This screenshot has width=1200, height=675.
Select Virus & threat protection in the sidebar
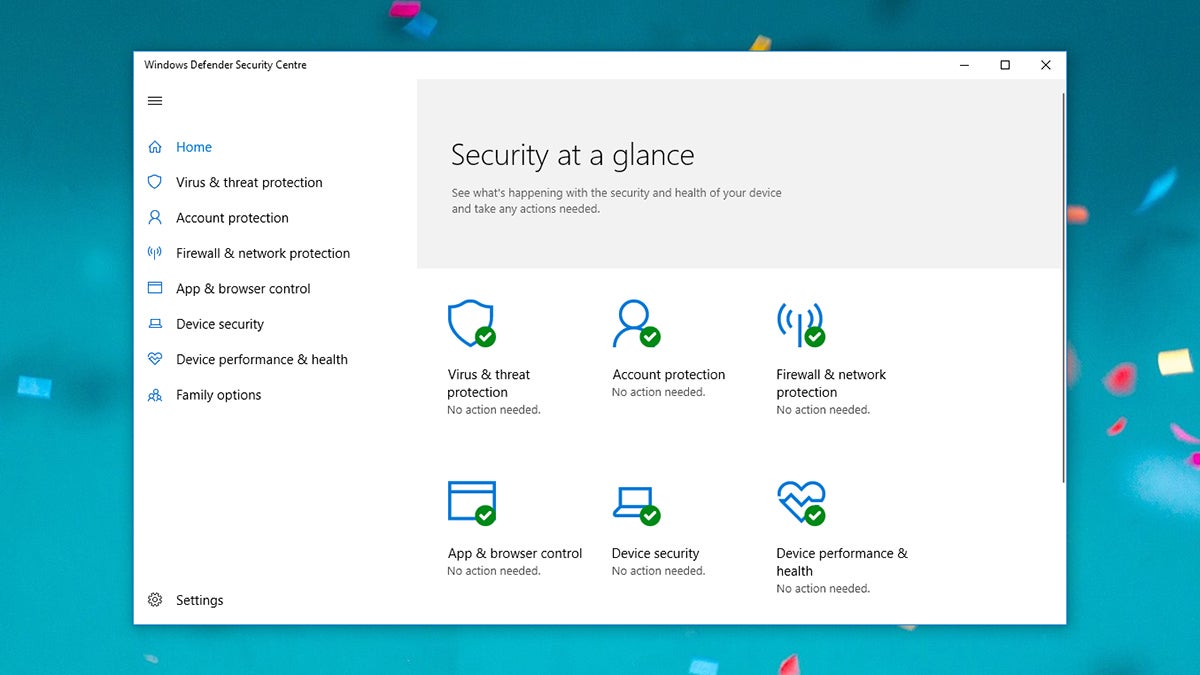tap(249, 182)
